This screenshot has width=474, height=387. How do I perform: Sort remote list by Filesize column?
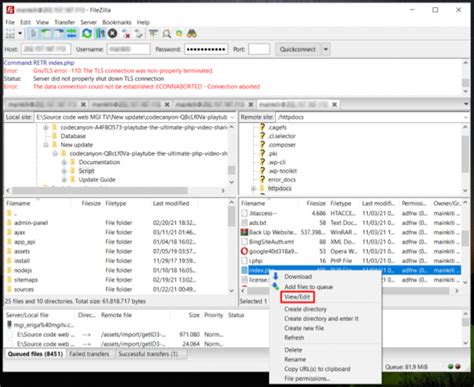(316, 203)
